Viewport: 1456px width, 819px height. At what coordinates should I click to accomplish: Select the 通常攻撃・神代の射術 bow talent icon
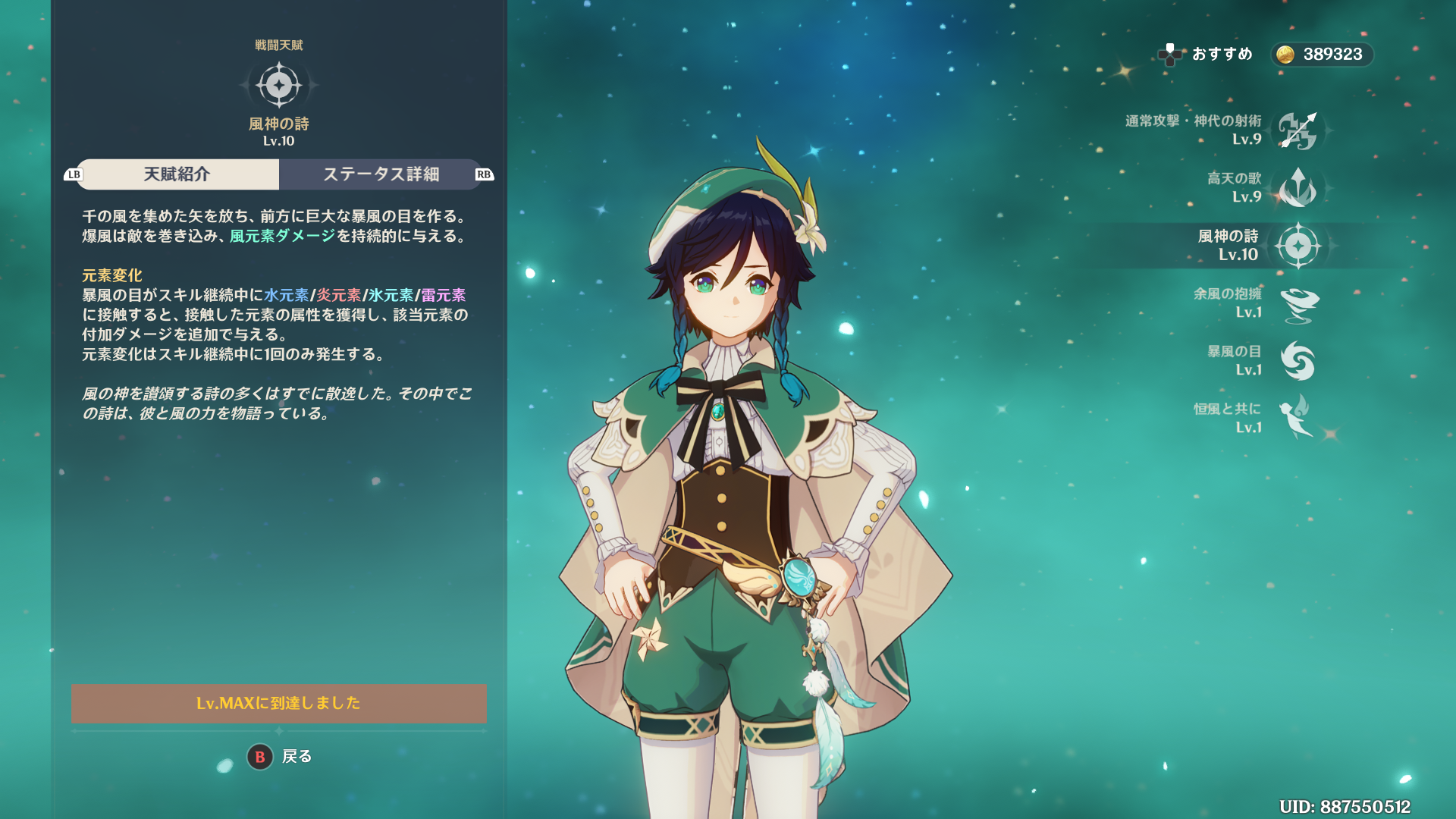click(x=1298, y=130)
